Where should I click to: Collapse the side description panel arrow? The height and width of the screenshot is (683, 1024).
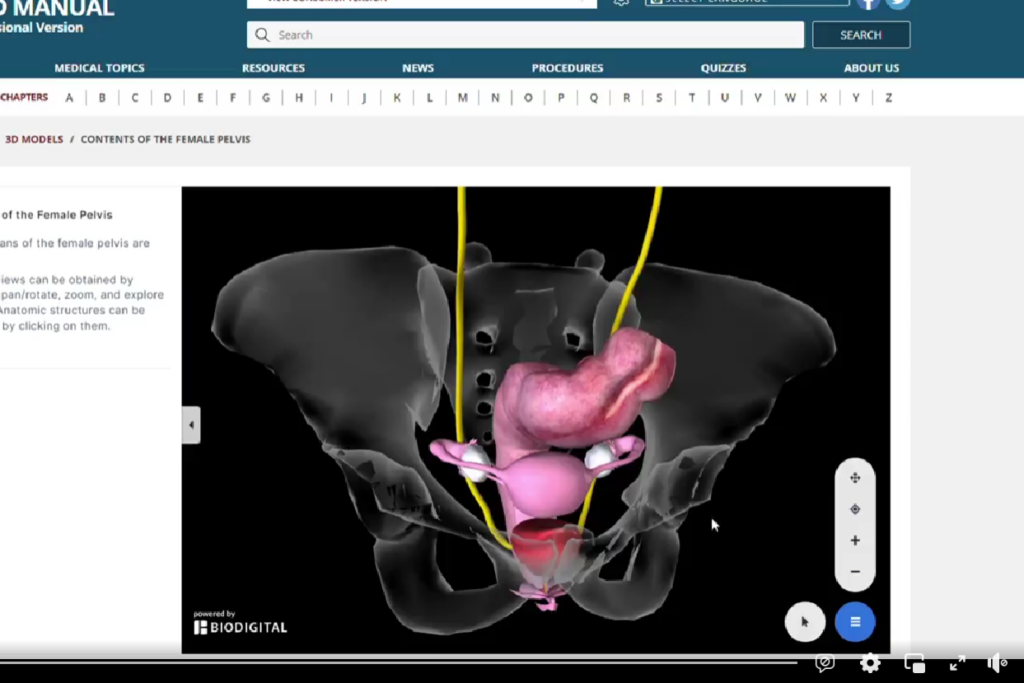coord(191,425)
